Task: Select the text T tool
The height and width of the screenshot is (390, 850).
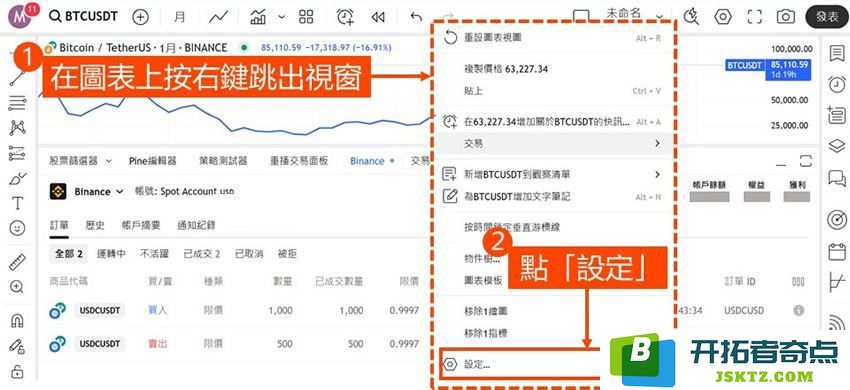Action: pyautogui.click(x=17, y=203)
